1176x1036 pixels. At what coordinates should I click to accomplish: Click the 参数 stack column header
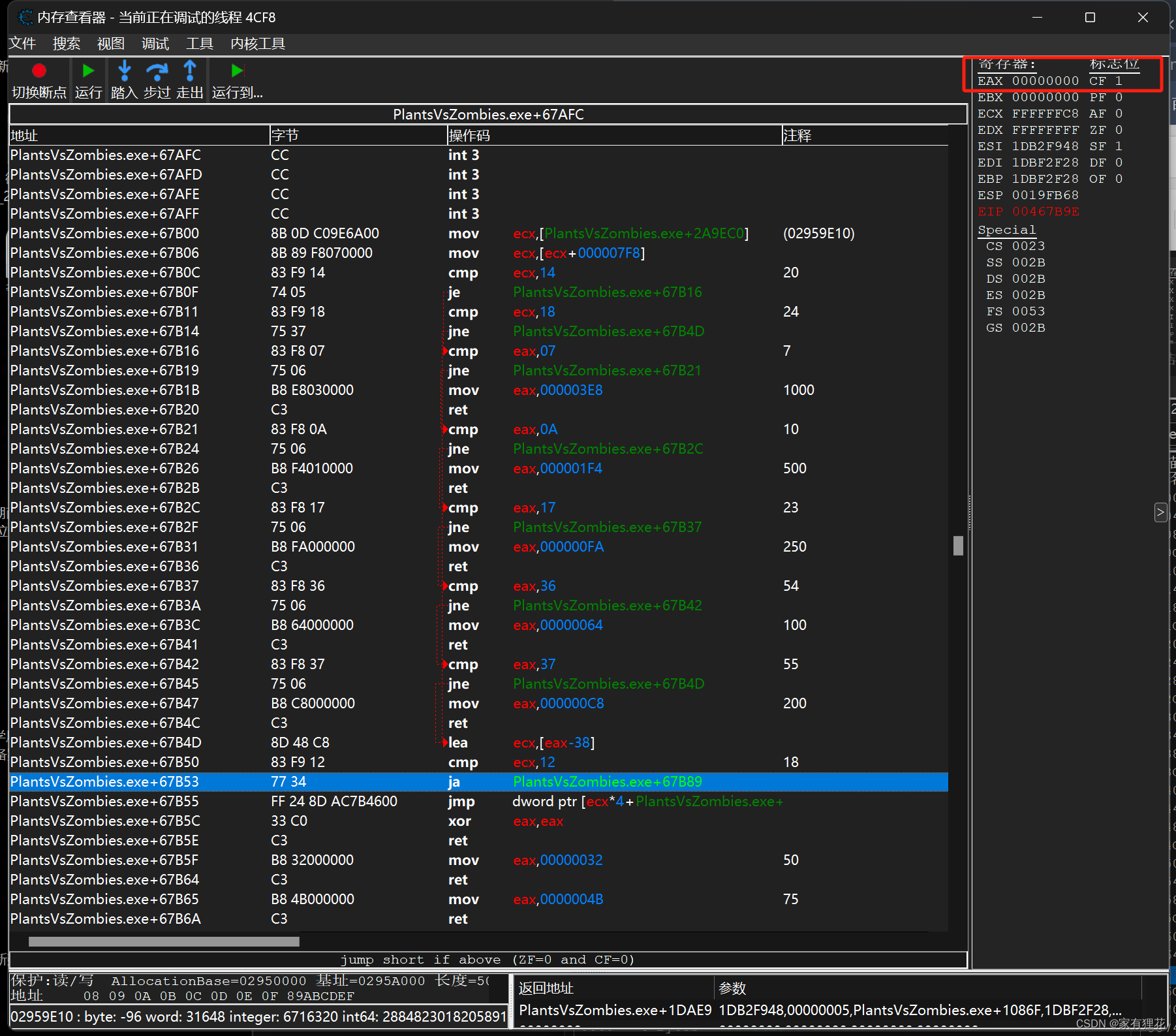pos(927,988)
